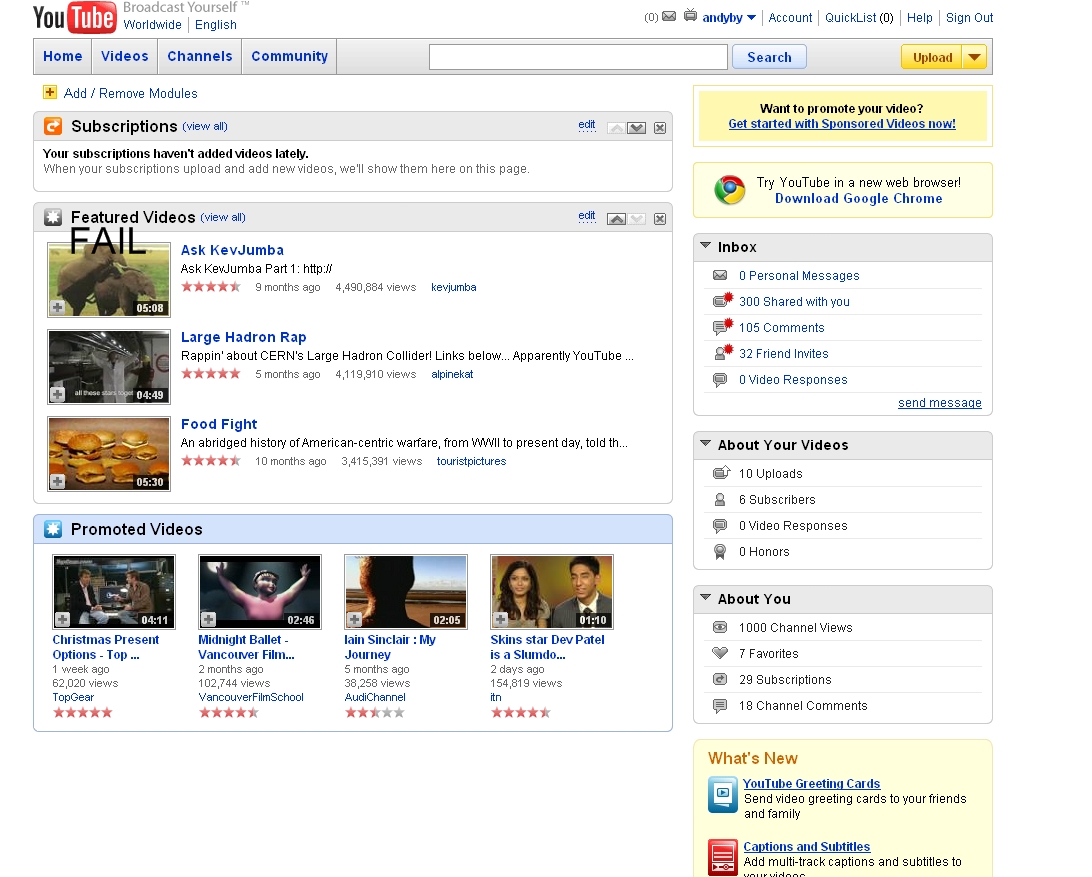Image resolution: width=1092 pixels, height=877 pixels.
Task: Click English language link
Action: point(216,24)
